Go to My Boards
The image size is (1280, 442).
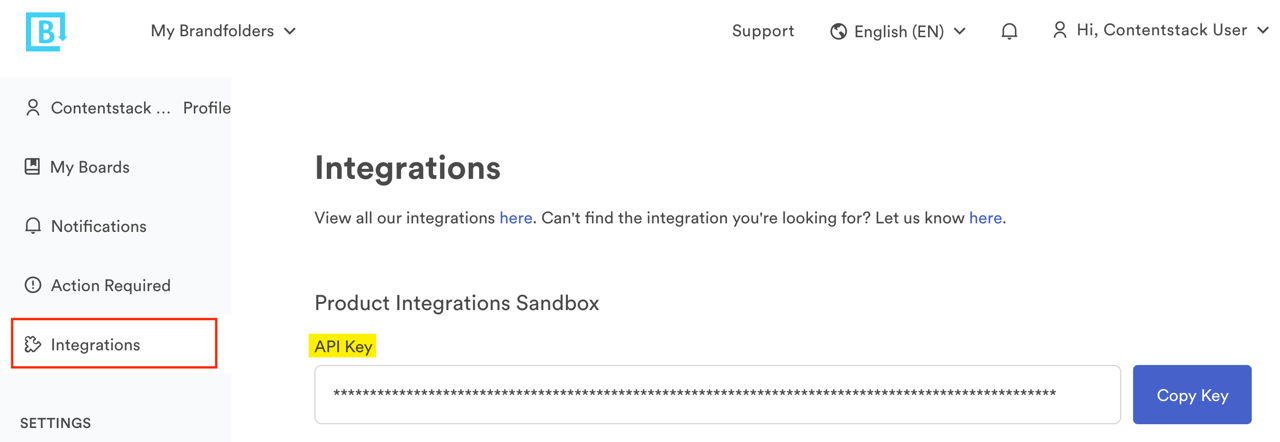(x=90, y=167)
